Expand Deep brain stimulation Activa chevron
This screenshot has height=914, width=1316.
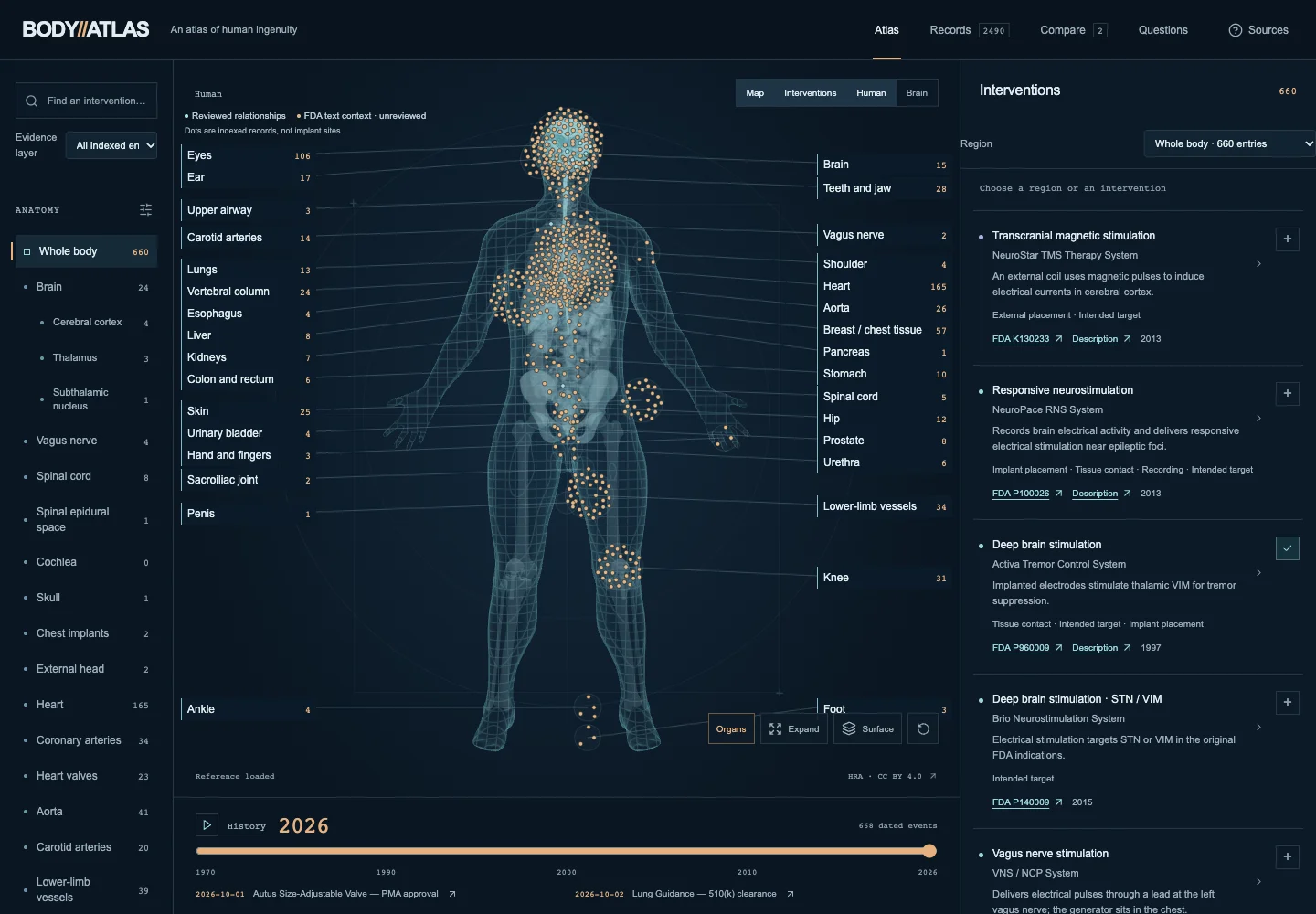tap(1258, 573)
